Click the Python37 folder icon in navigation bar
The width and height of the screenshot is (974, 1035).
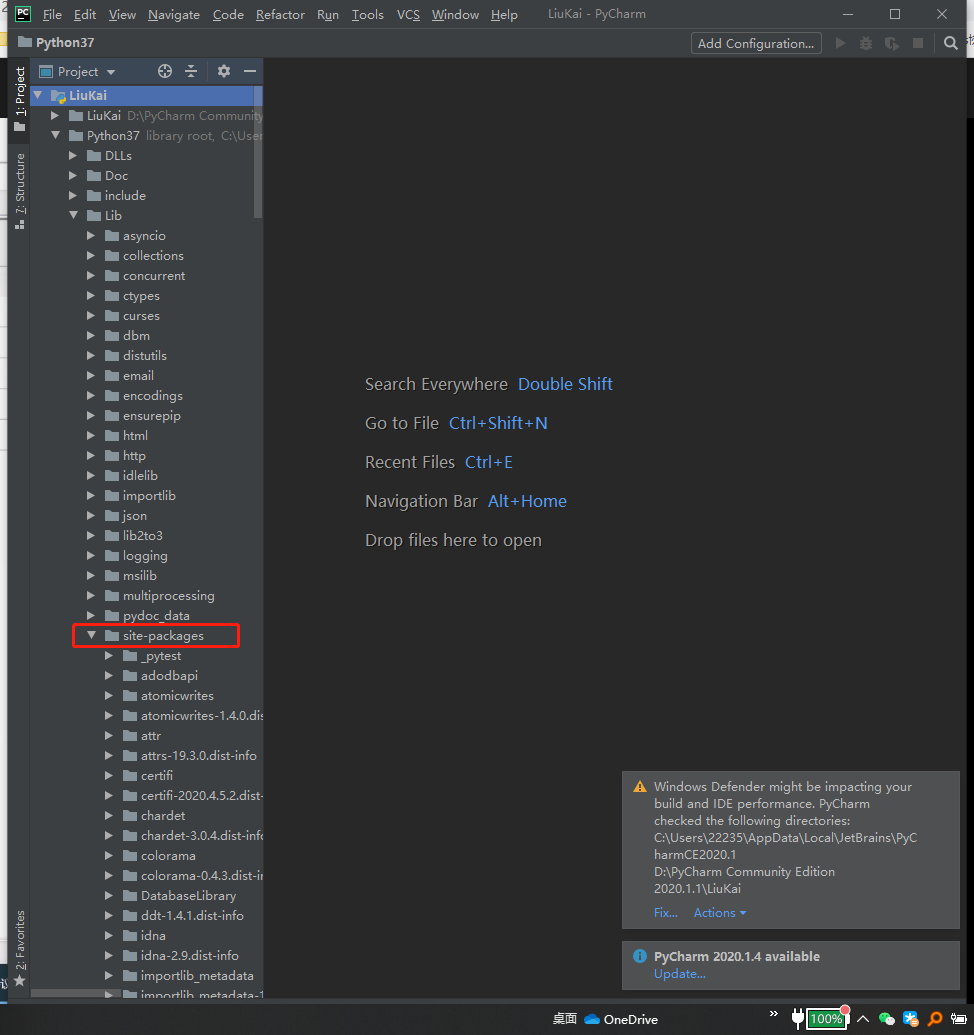pyautogui.click(x=25, y=43)
